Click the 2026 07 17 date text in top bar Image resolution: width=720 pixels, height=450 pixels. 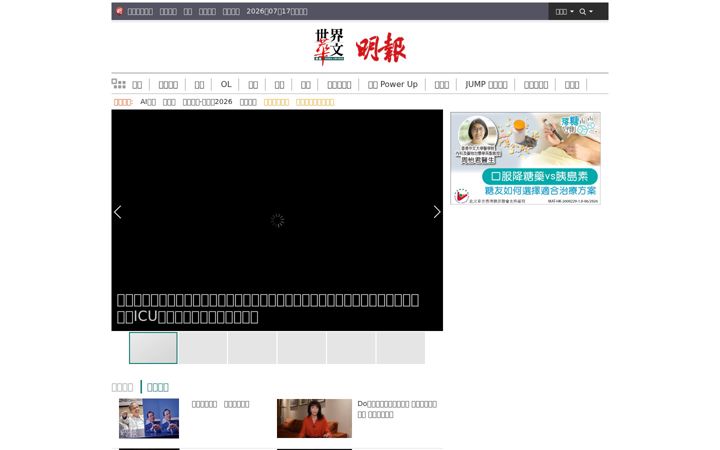pos(277,11)
